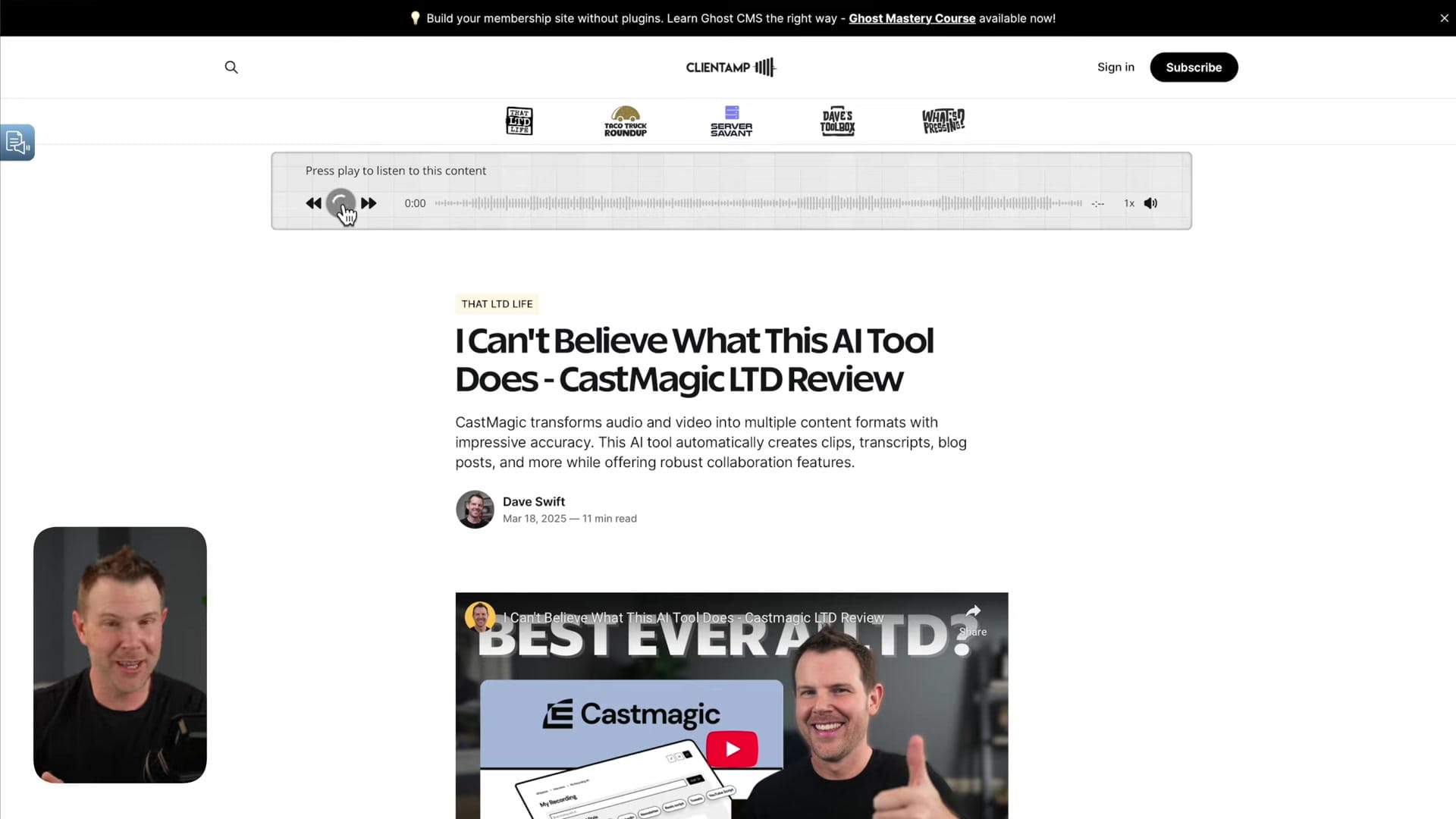Open the CastMagic LTD Review article title
Screen dimensions: 1456x819
[694, 359]
